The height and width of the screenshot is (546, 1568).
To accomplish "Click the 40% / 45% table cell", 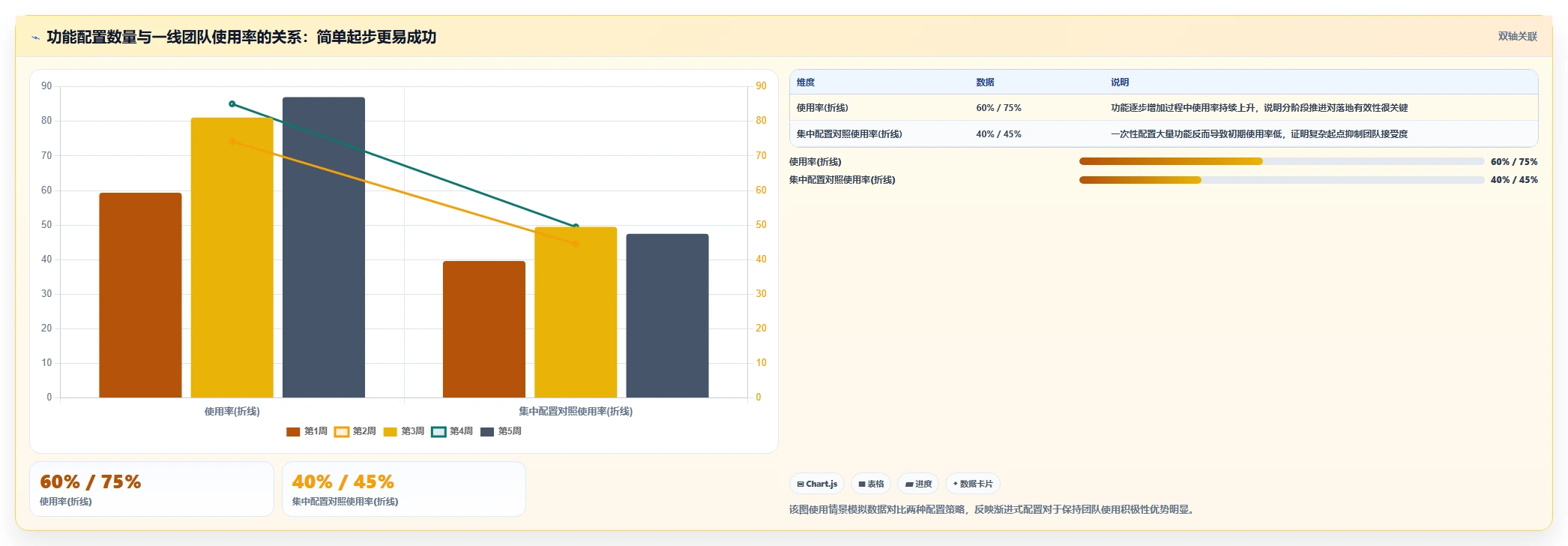I will [x=998, y=134].
